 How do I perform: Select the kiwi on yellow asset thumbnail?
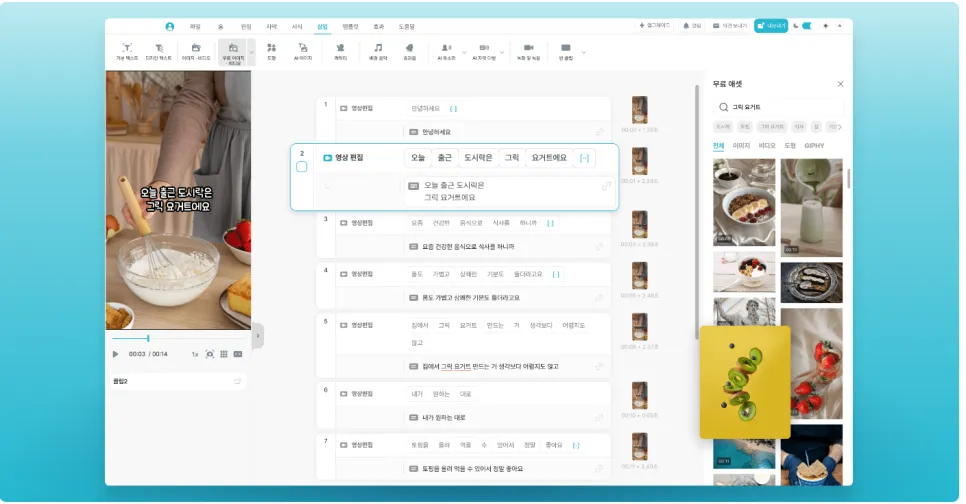pos(745,382)
